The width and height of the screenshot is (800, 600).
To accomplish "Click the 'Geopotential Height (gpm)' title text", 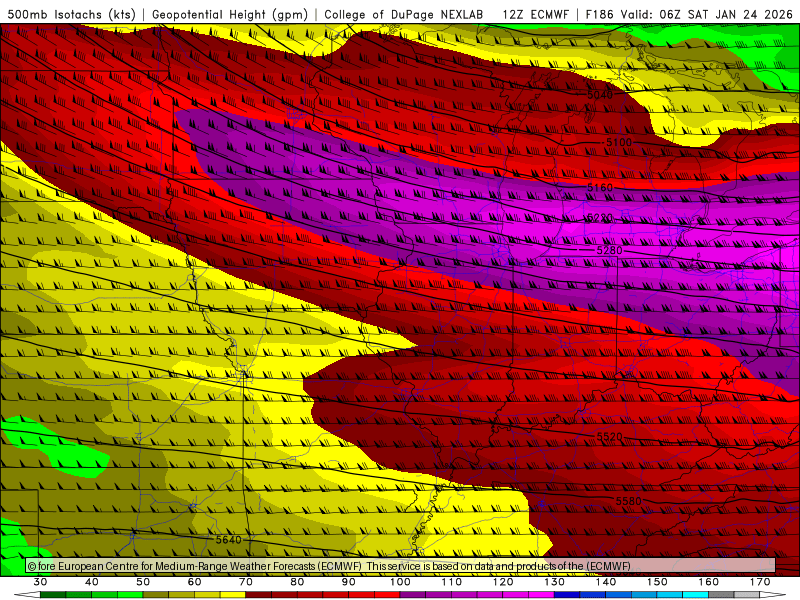I will 230,14.
